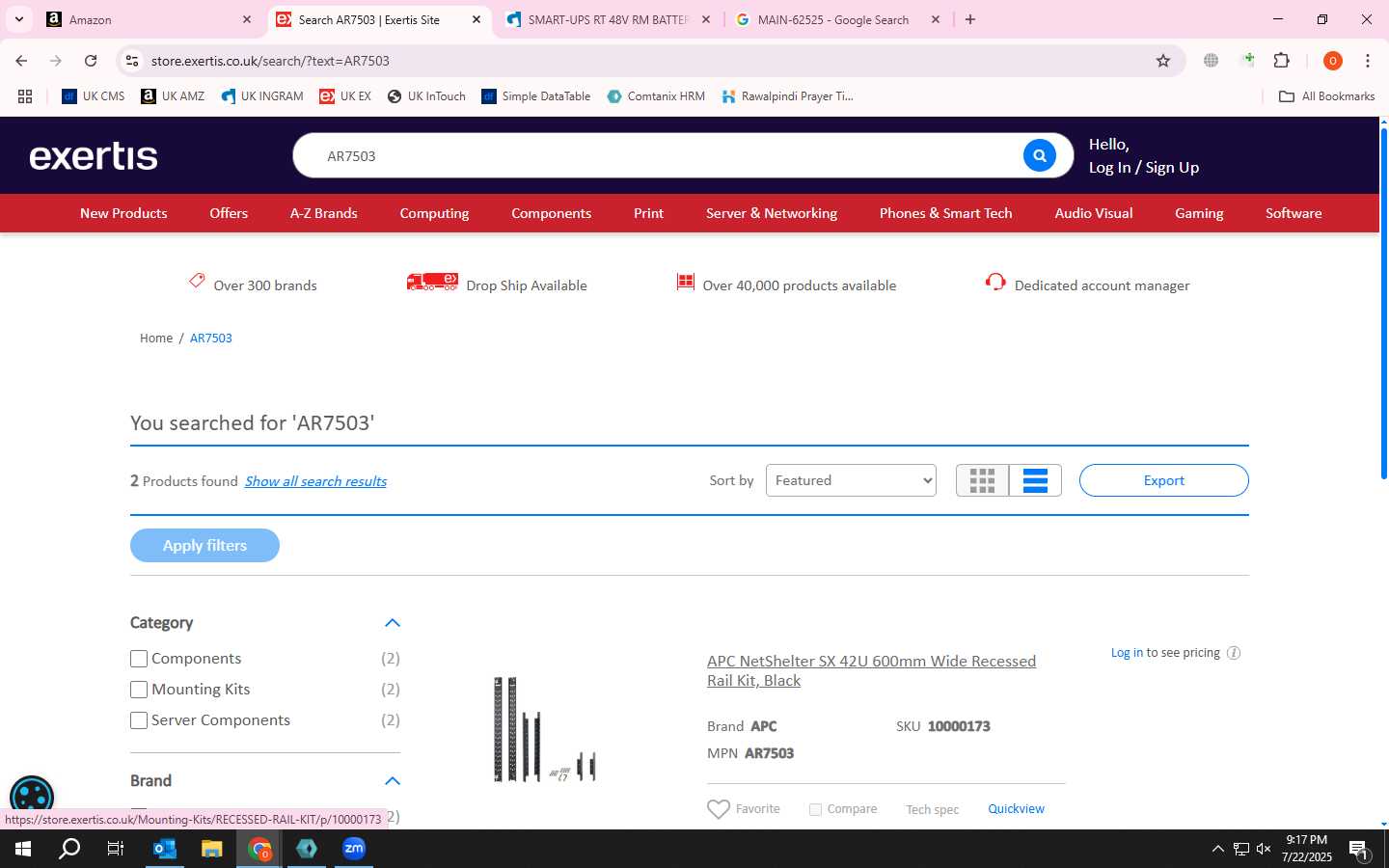Viewport: 1389px width, 868px height.
Task: Open UK INGRAM bookmark
Action: tap(262, 96)
